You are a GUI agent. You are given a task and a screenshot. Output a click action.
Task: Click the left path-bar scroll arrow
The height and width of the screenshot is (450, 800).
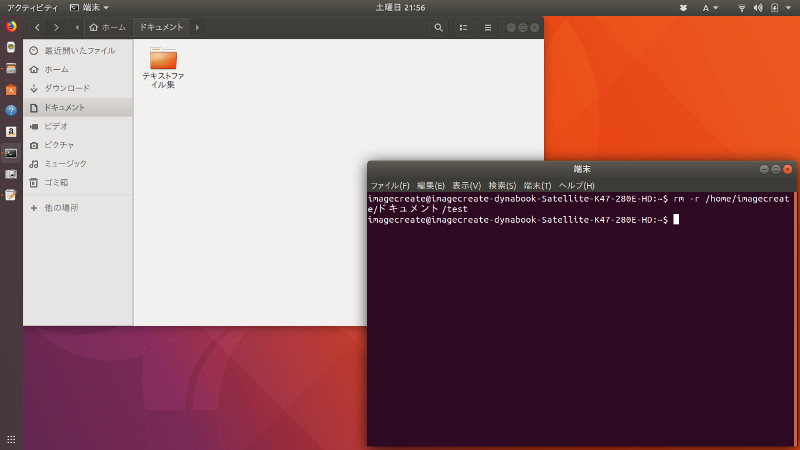[77, 28]
